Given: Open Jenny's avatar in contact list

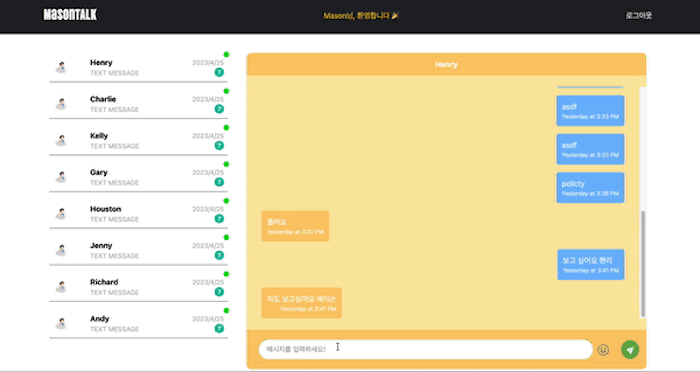Looking at the screenshot, I should [x=61, y=251].
